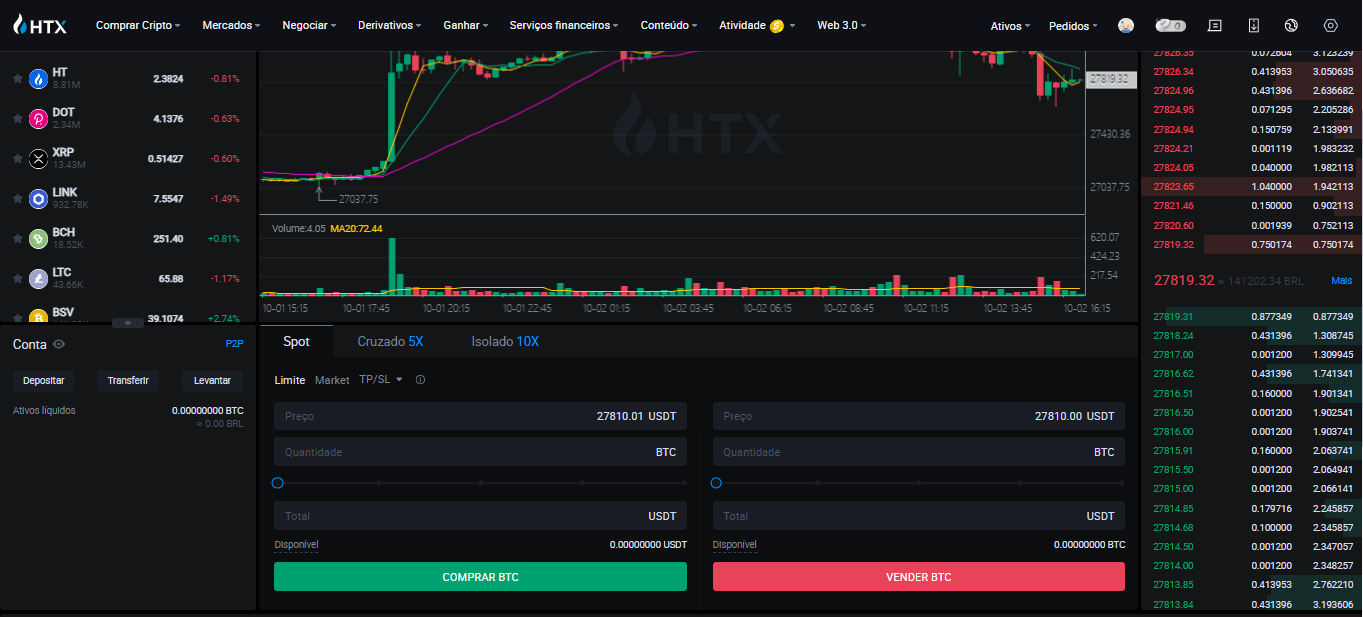The height and width of the screenshot is (617, 1363).
Task: Select the Market order type
Action: coord(332,380)
